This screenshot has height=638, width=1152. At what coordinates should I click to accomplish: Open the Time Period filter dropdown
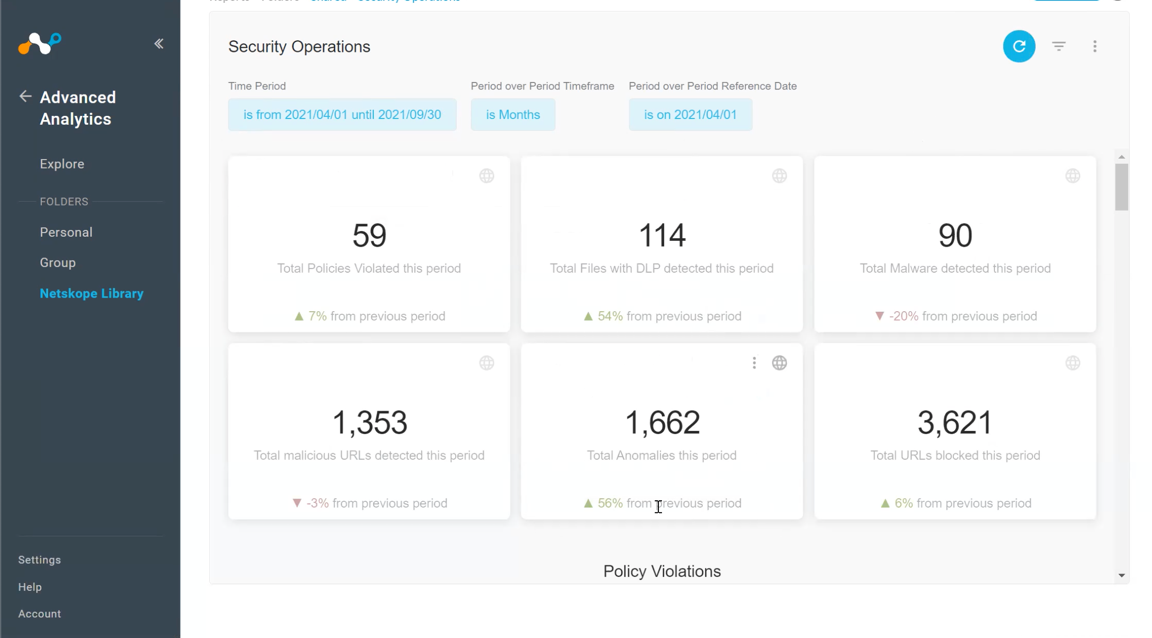(342, 114)
